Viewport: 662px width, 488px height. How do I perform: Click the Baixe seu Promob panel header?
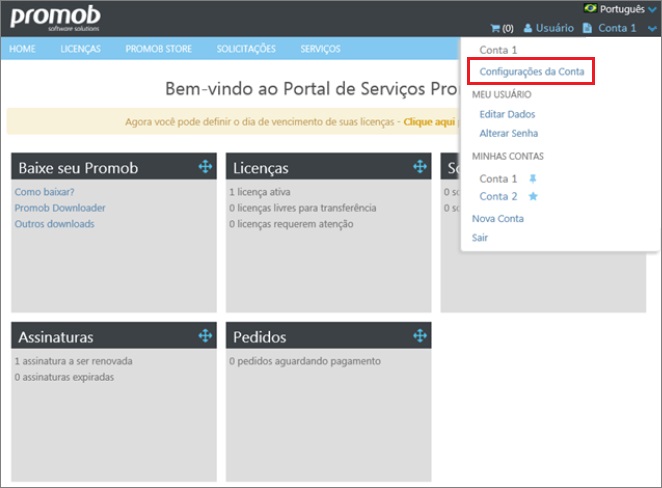tap(114, 166)
